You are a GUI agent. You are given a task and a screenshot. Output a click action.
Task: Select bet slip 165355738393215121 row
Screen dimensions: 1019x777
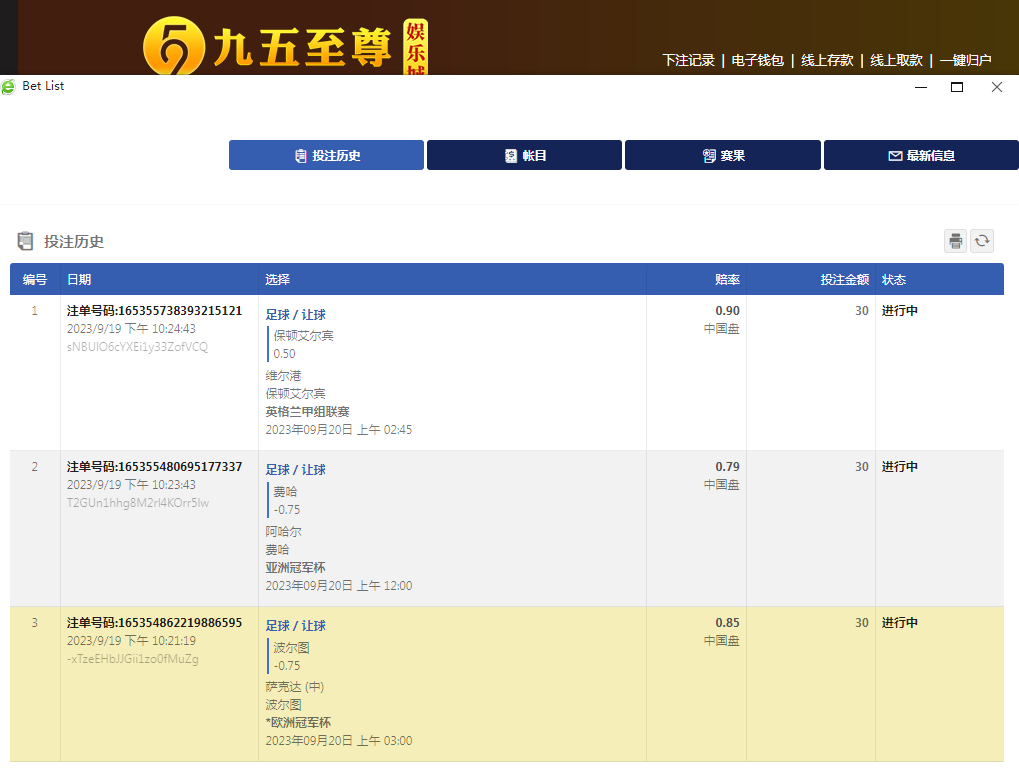(x=154, y=311)
